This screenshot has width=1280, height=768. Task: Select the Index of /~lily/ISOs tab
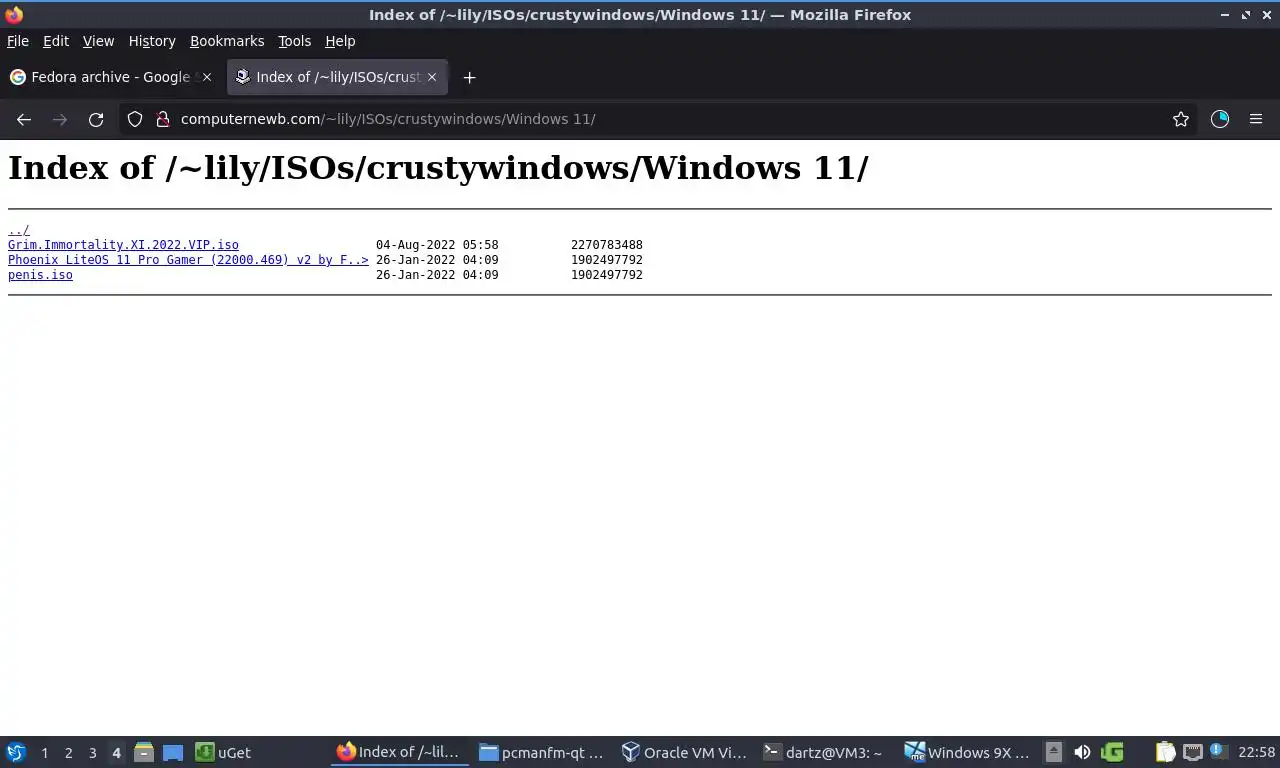click(x=337, y=77)
